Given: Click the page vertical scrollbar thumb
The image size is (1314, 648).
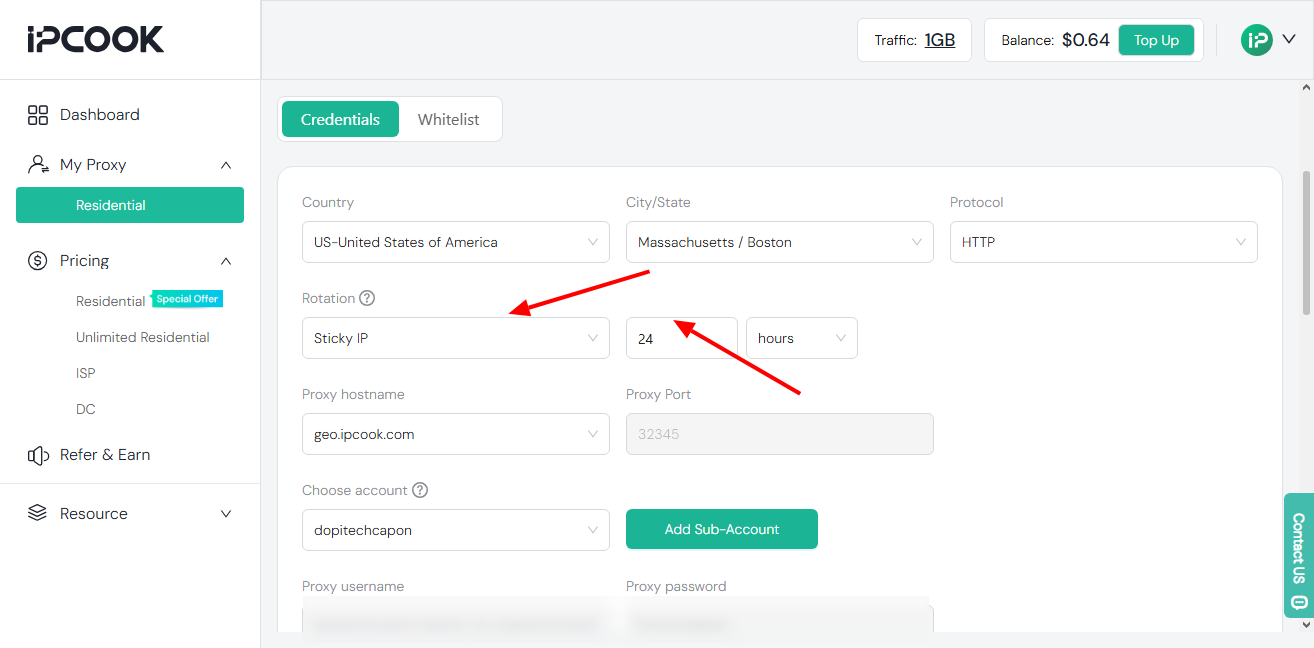Looking at the screenshot, I should (x=1307, y=243).
